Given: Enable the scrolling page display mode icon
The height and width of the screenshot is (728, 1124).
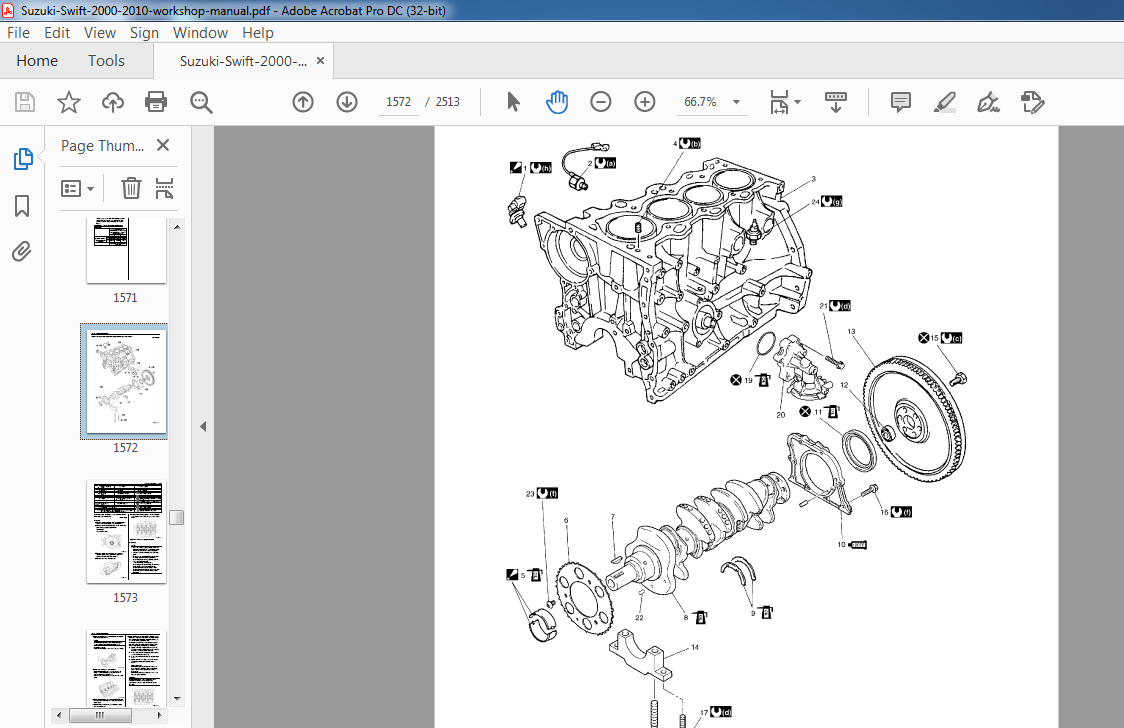Looking at the screenshot, I should tap(836, 102).
